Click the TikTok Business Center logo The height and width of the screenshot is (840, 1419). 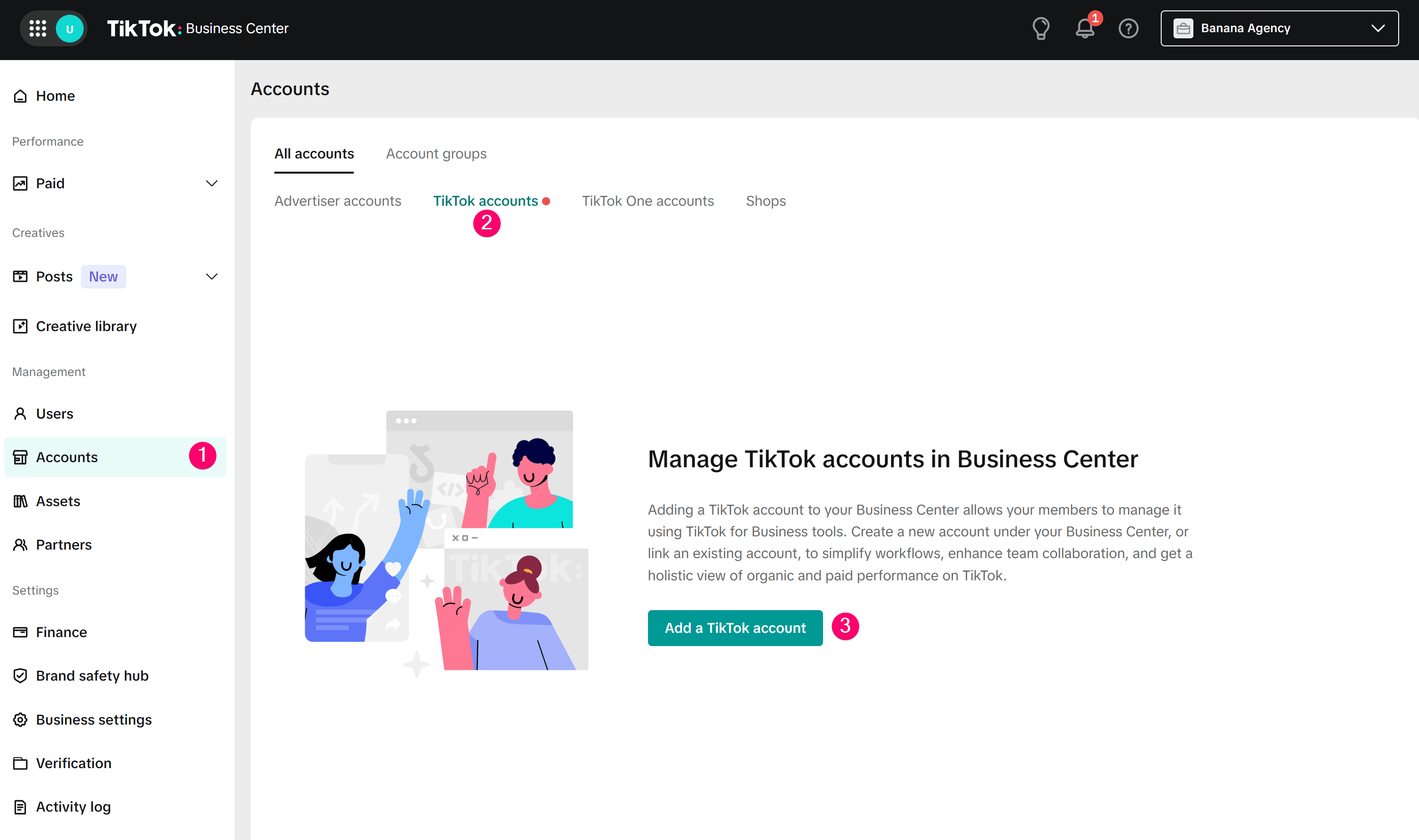(x=198, y=28)
